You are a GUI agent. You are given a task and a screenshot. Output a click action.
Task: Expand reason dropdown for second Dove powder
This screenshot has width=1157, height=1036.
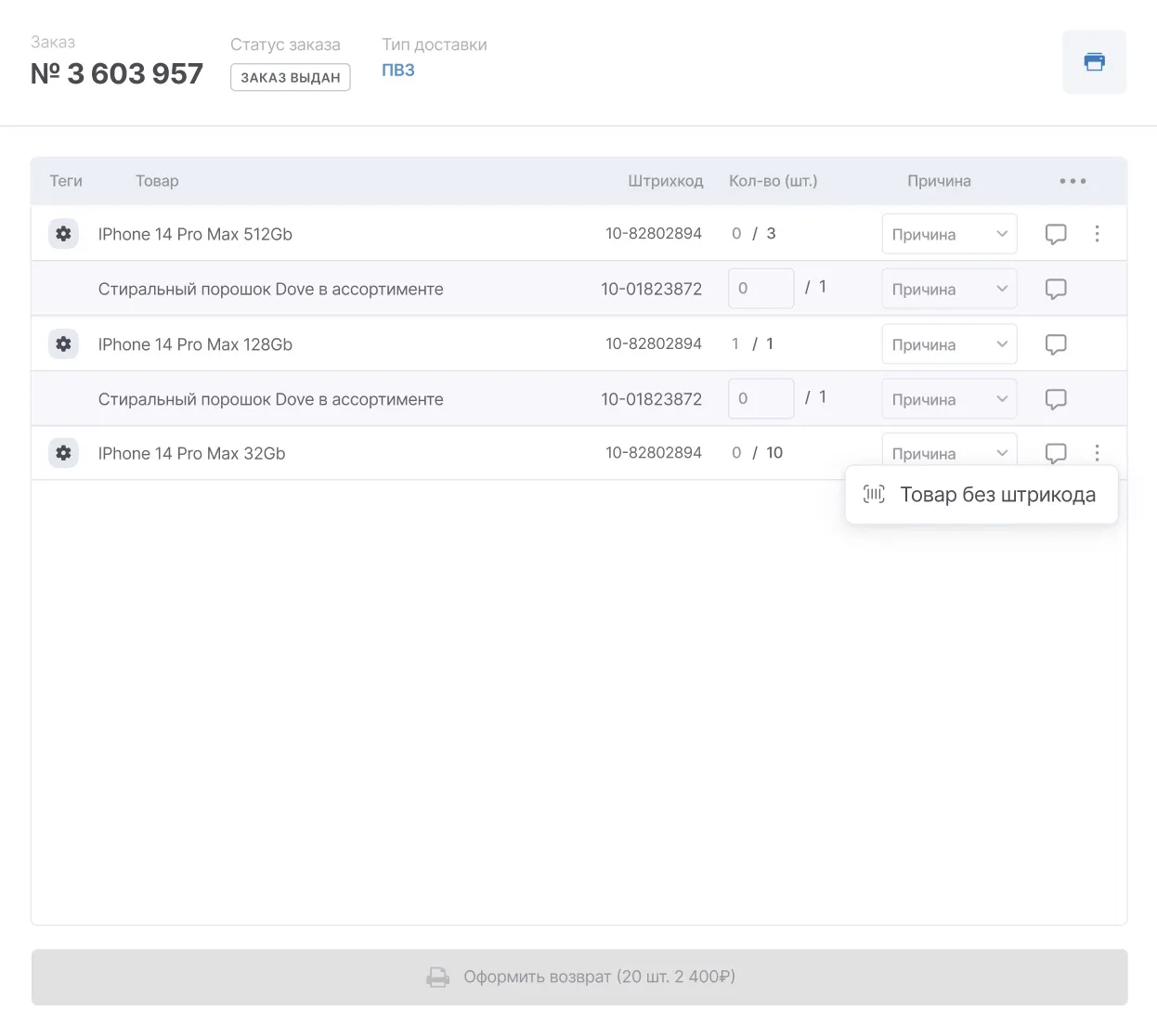tap(949, 399)
